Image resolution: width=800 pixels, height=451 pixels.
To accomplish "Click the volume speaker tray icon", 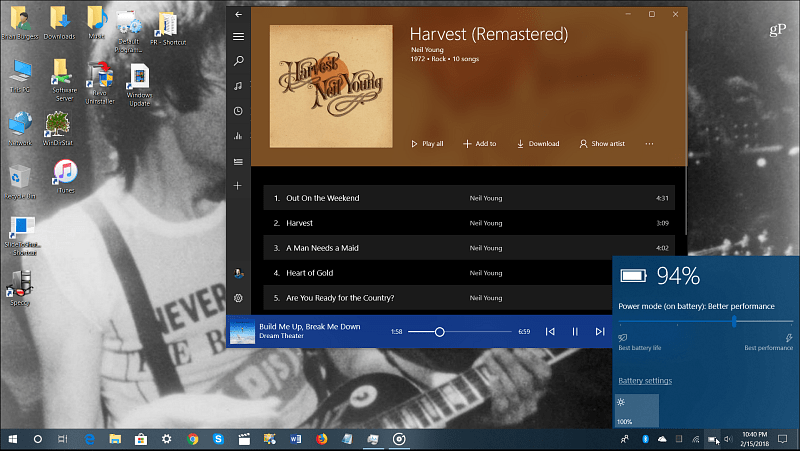I will coord(728,439).
